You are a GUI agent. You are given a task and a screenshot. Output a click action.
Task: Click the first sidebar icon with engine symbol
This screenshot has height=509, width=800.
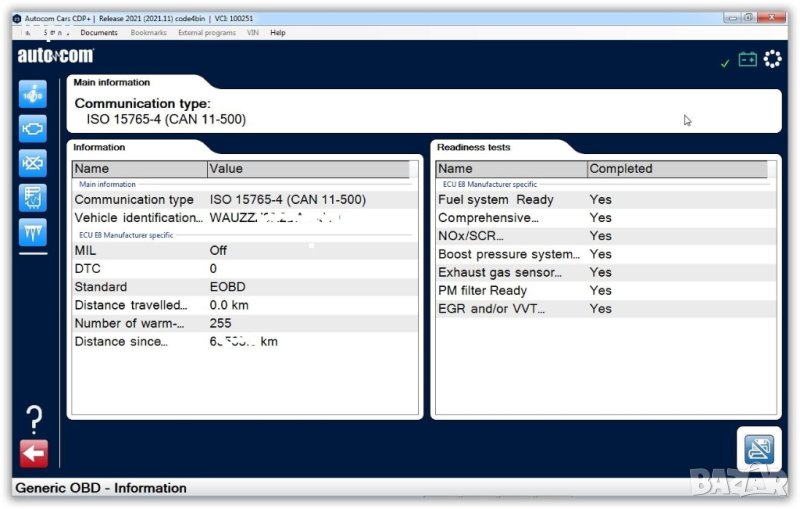(x=33, y=95)
